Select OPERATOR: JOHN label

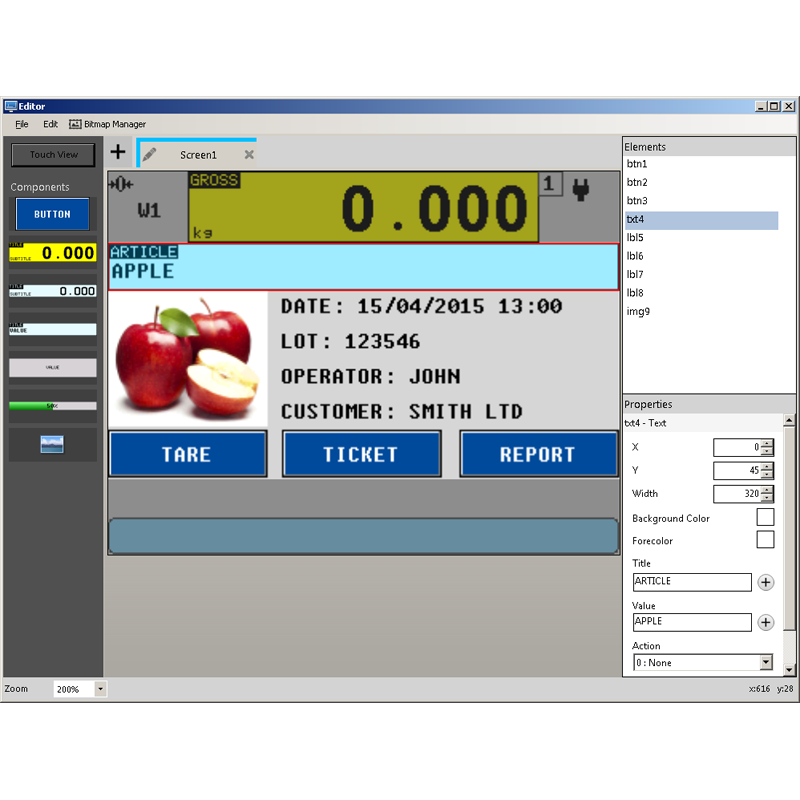tap(371, 377)
